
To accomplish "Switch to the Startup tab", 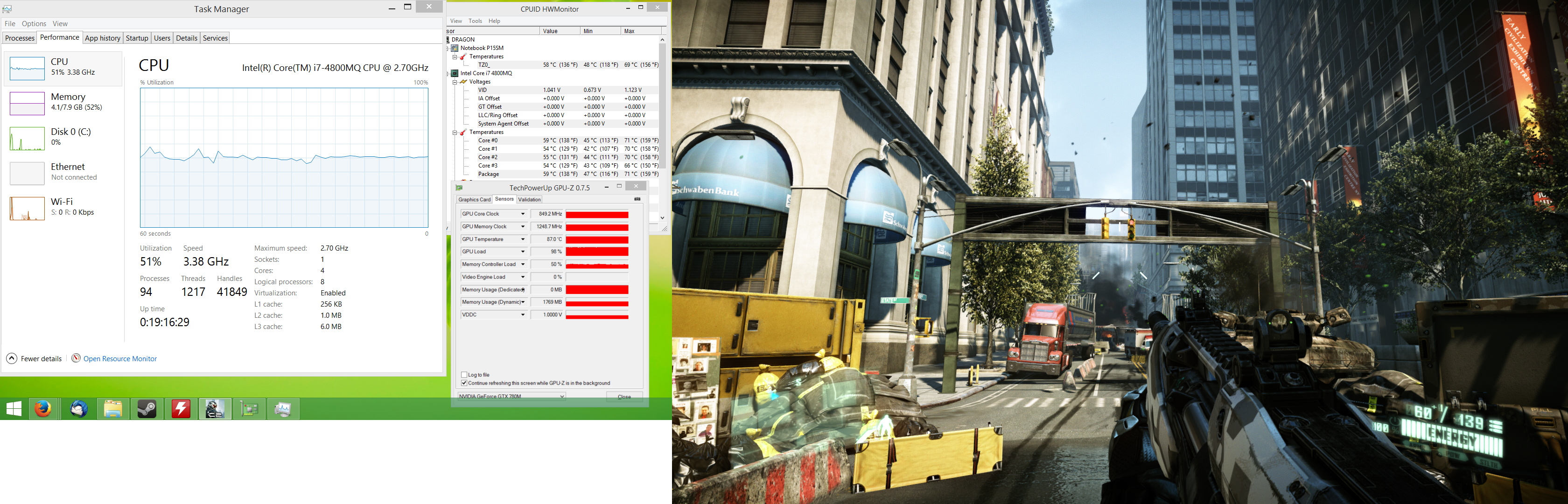I will [x=137, y=38].
